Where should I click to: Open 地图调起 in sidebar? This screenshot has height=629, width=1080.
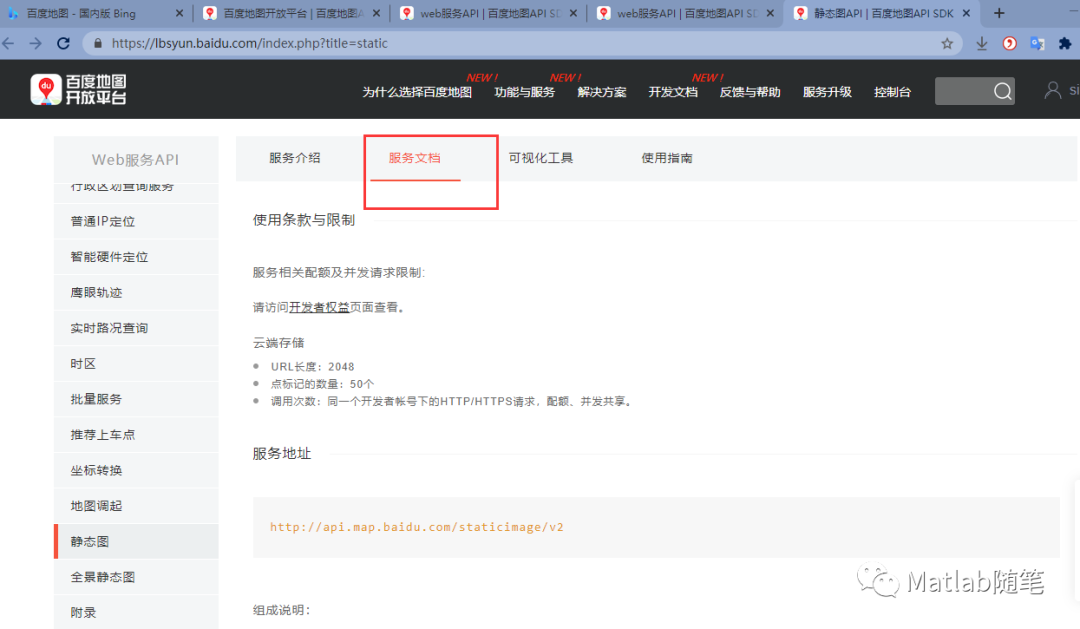[x=136, y=506]
